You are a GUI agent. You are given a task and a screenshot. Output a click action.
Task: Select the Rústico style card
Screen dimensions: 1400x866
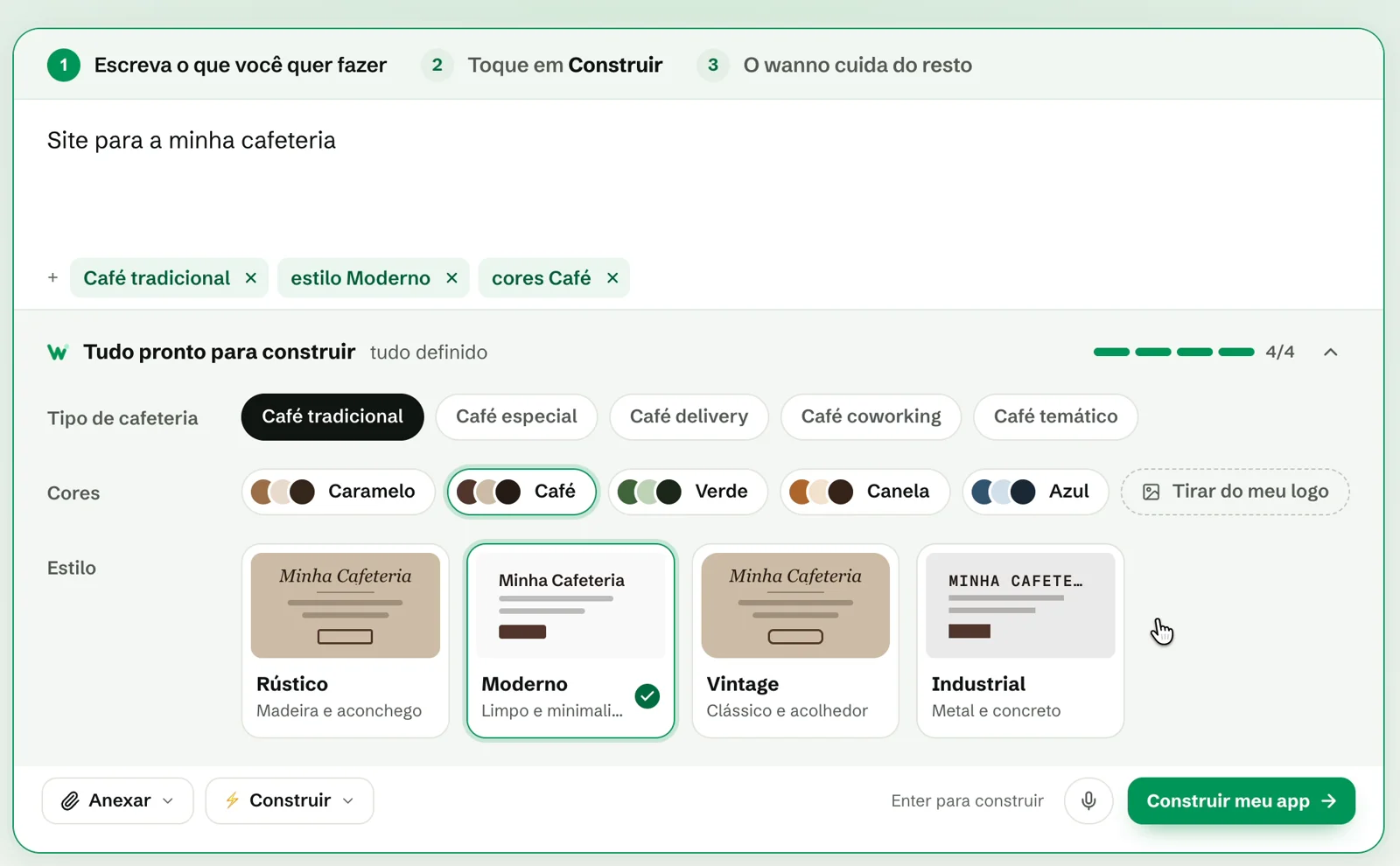(346, 641)
